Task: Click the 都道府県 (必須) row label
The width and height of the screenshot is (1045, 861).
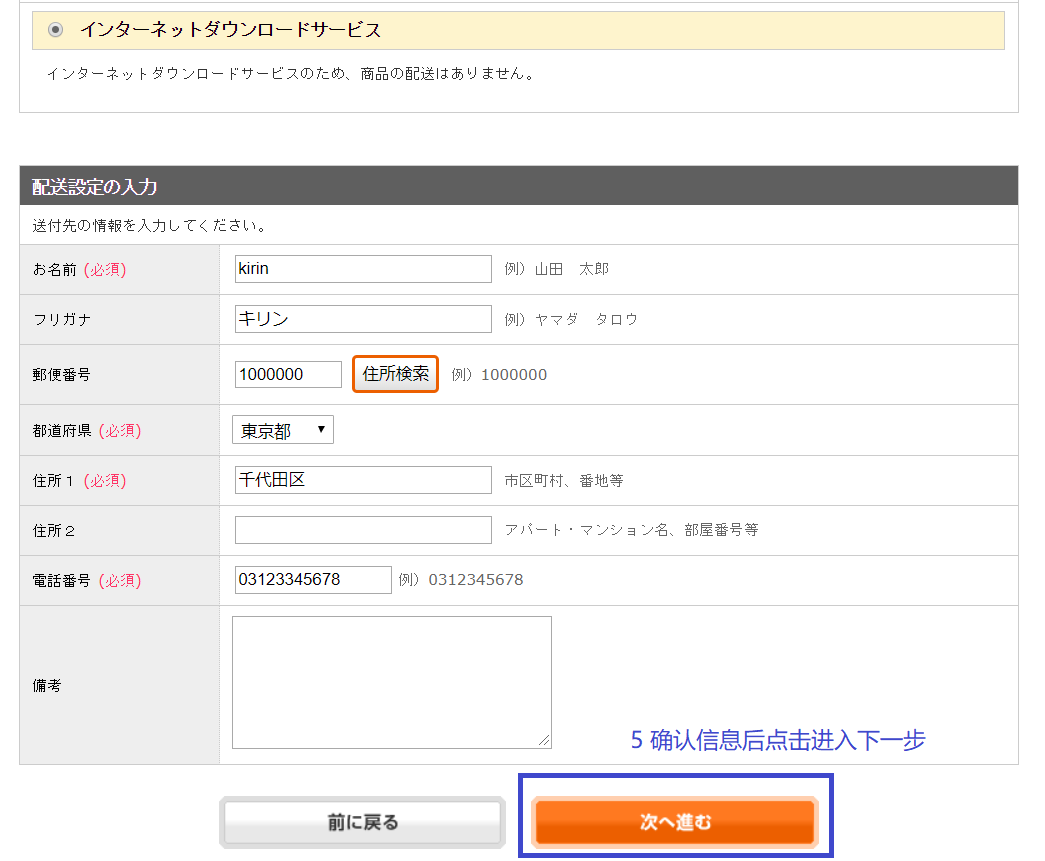Action: click(87, 431)
